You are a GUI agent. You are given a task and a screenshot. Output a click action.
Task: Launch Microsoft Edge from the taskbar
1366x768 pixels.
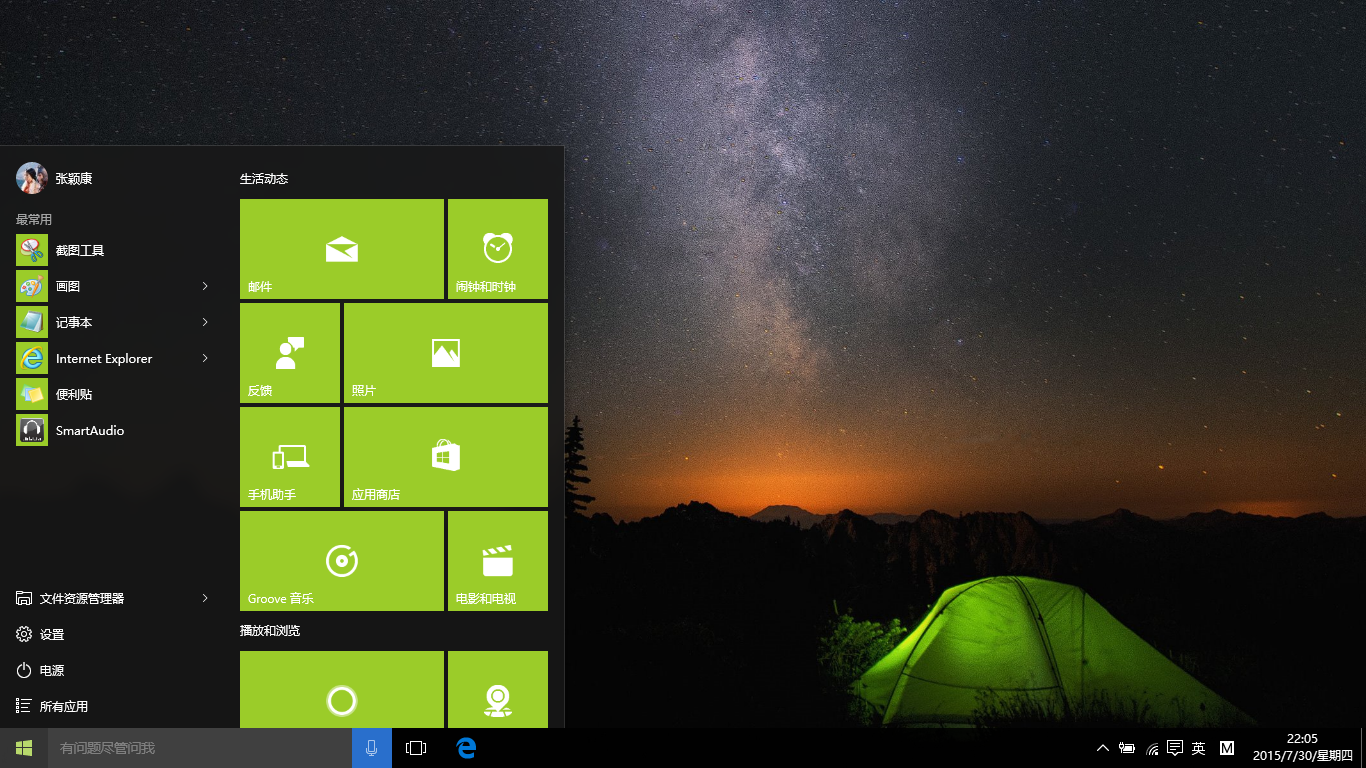point(466,748)
